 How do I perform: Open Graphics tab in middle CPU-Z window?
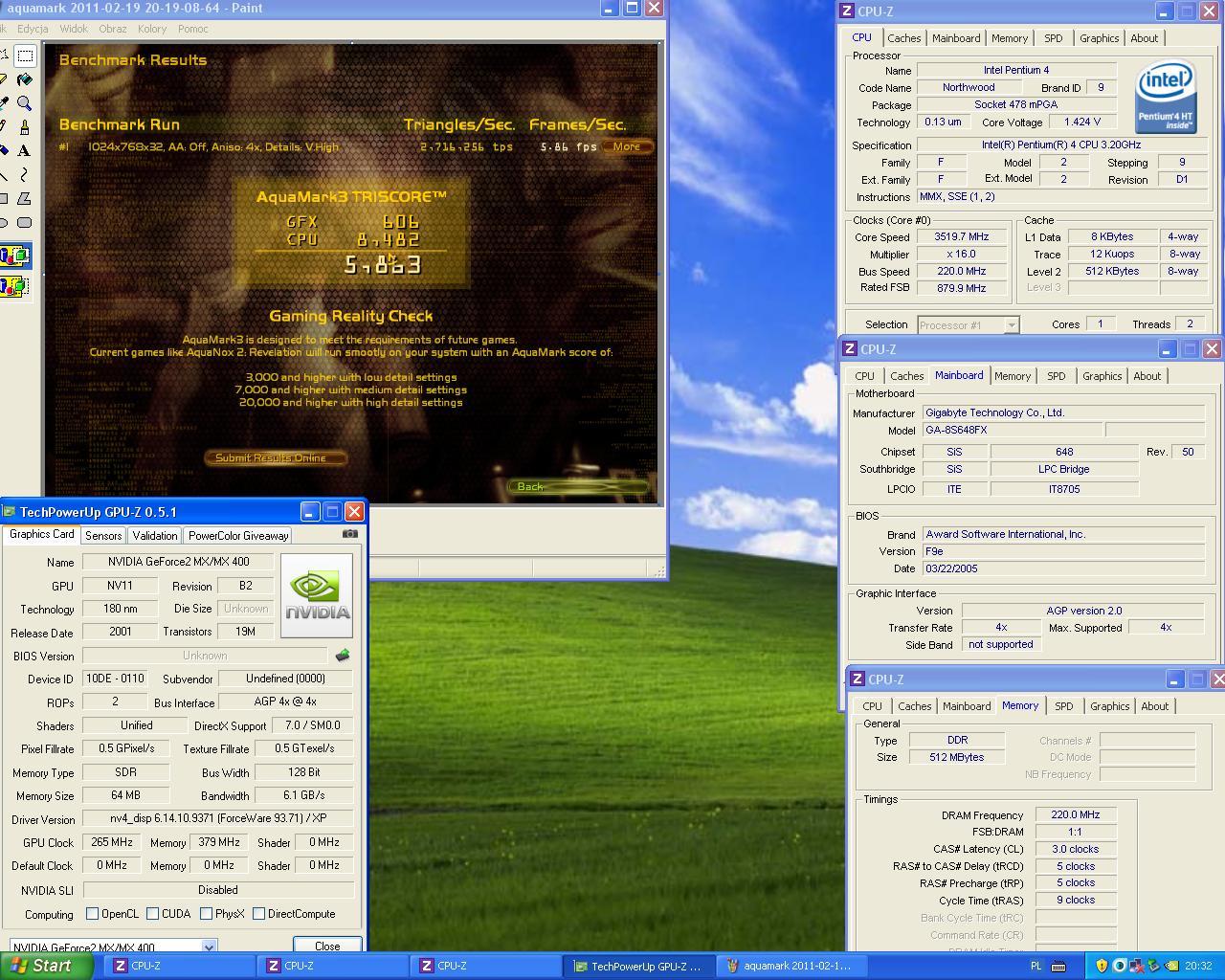coord(1102,376)
